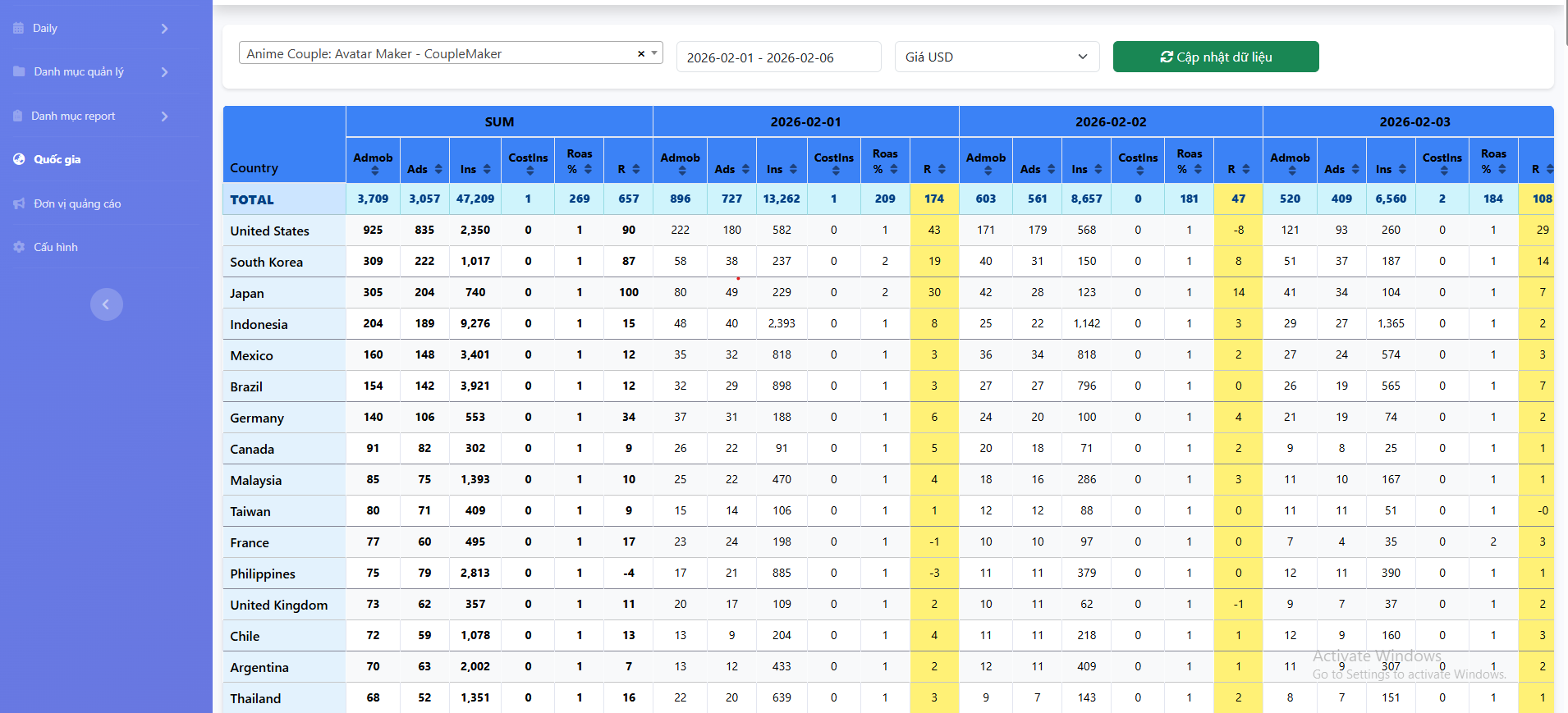Open the Anime Couple app selector dropdown

pos(443,53)
